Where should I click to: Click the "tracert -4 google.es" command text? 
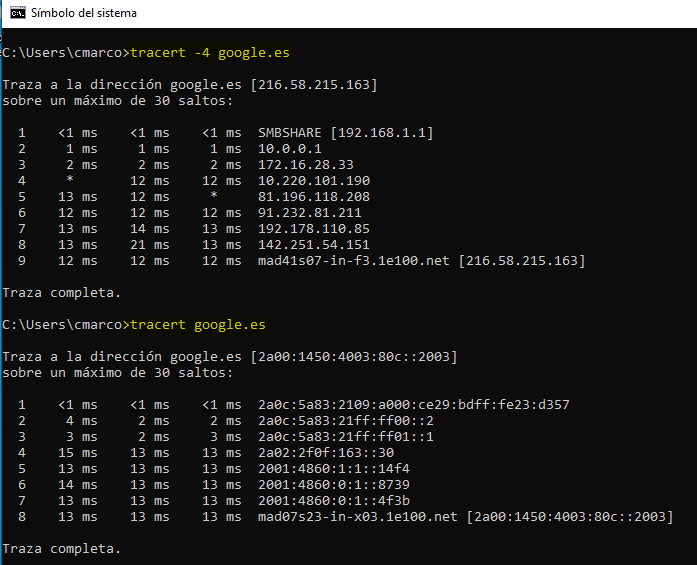click(210, 52)
